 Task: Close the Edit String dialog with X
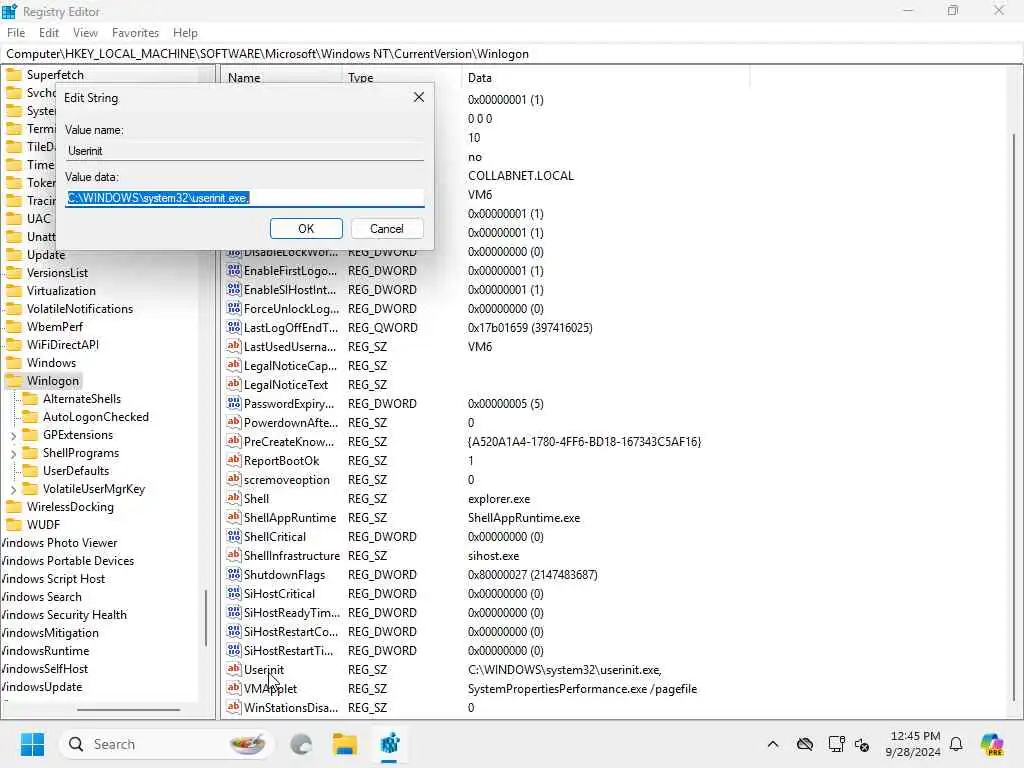click(x=419, y=97)
